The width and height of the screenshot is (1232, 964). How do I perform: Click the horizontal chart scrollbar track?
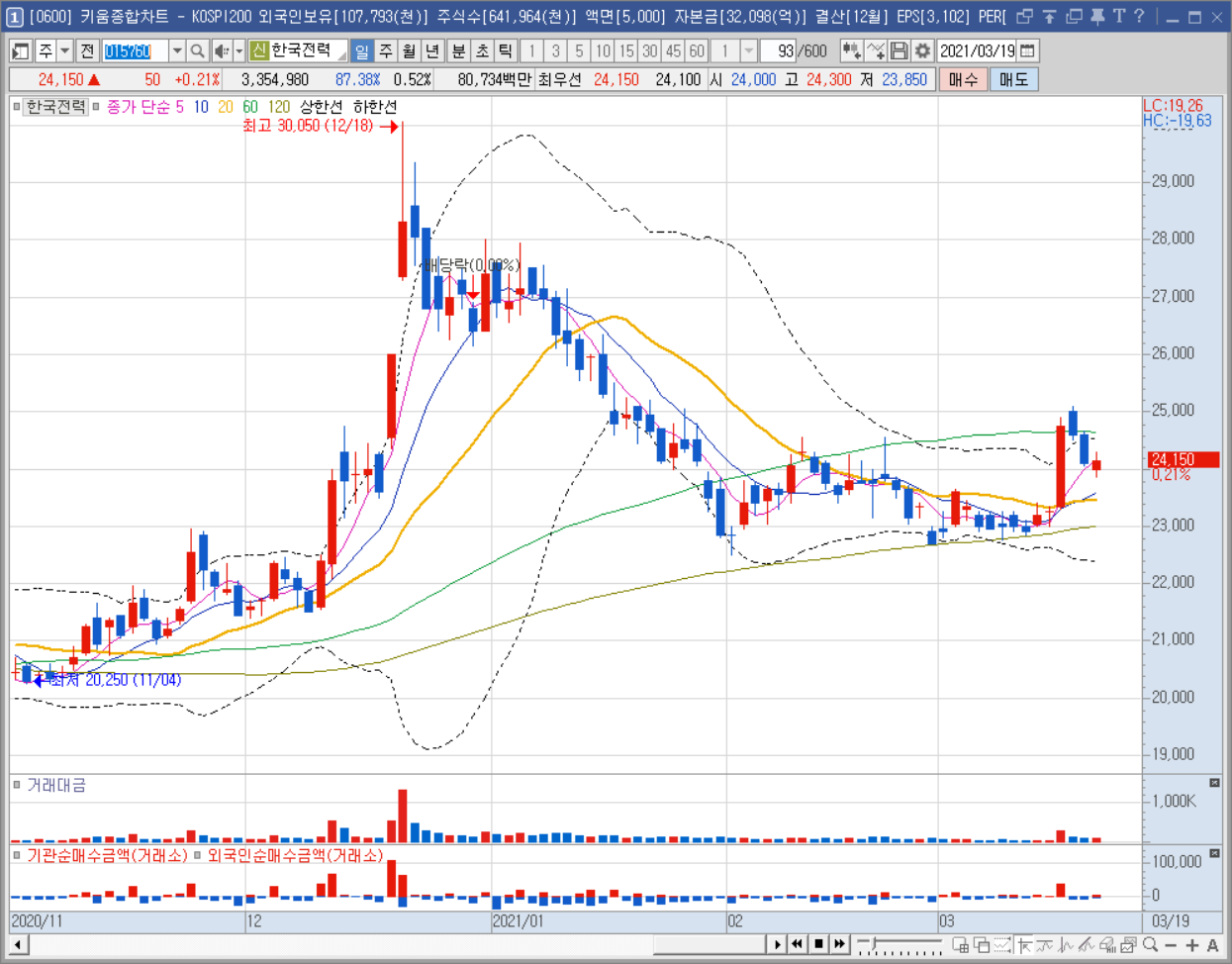396,944
